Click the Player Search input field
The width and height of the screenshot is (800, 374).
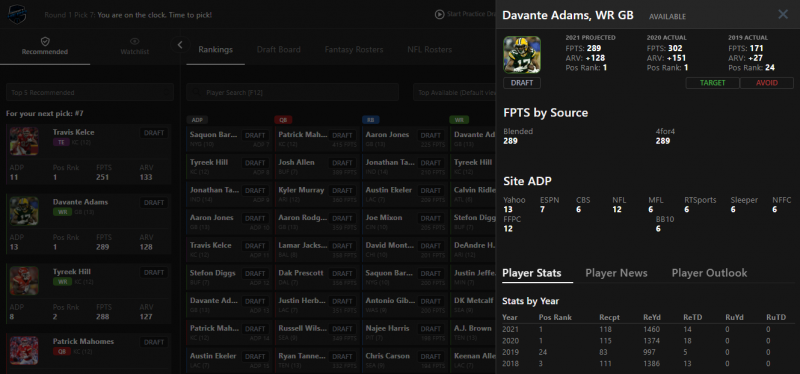coord(293,92)
